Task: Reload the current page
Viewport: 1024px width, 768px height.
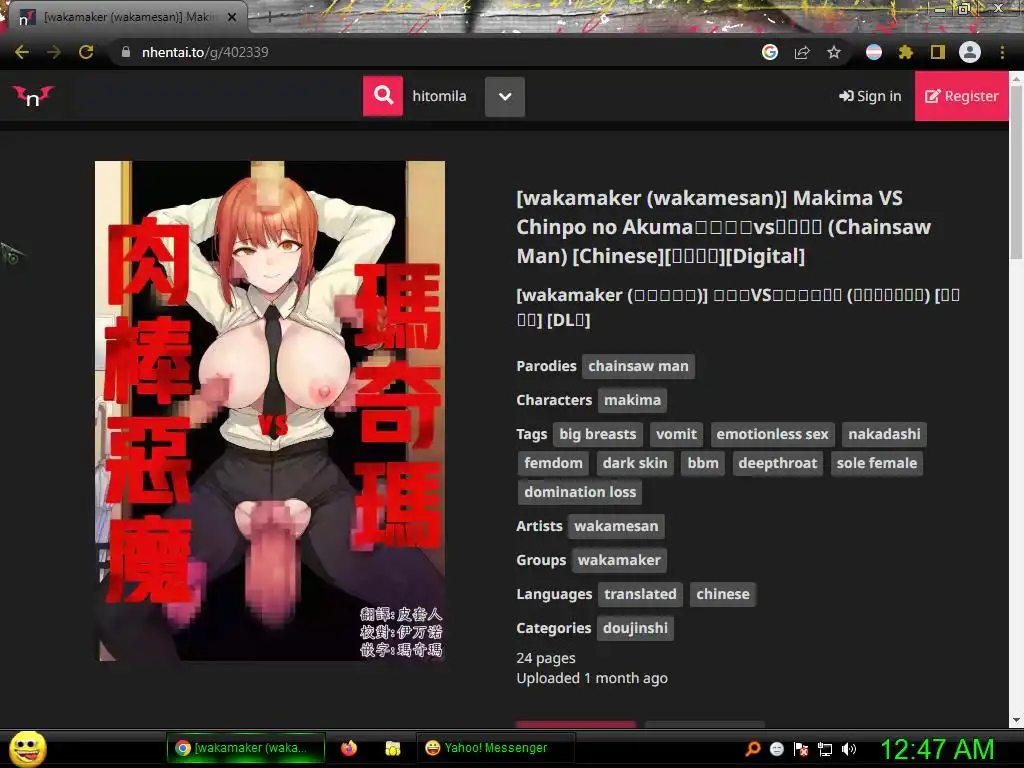Action: point(86,52)
